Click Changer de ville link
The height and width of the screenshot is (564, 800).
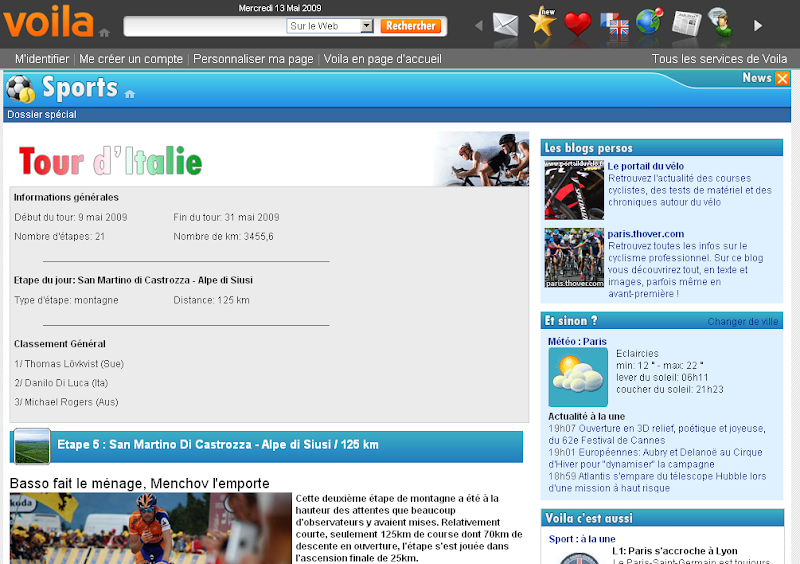tap(743, 322)
